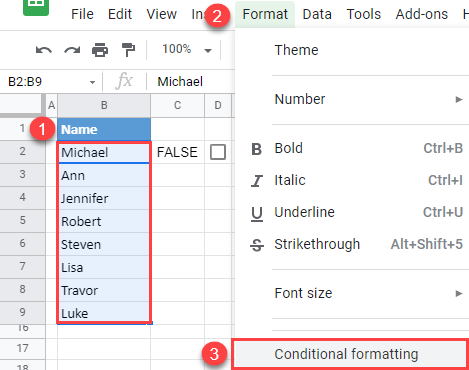
Task: Click the cell containing Jennifer
Action: point(104,198)
